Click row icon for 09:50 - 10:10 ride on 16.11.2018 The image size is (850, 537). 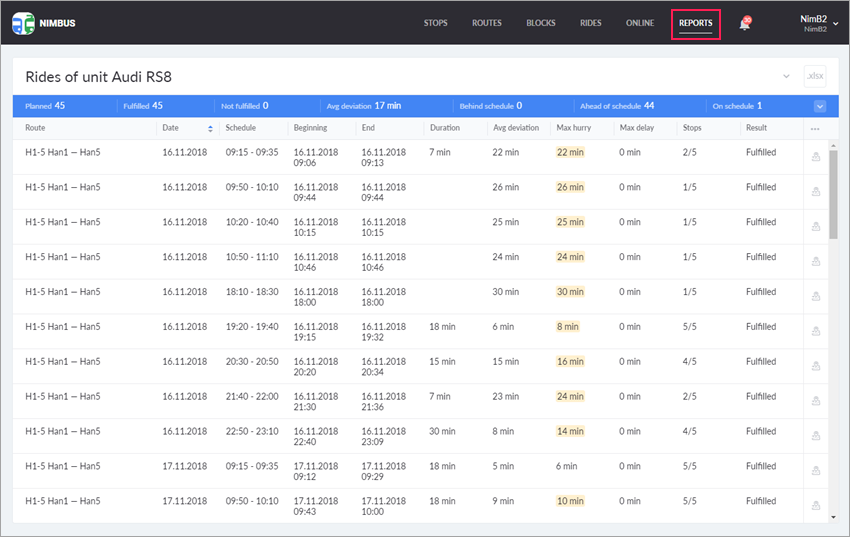pyautogui.click(x=815, y=192)
